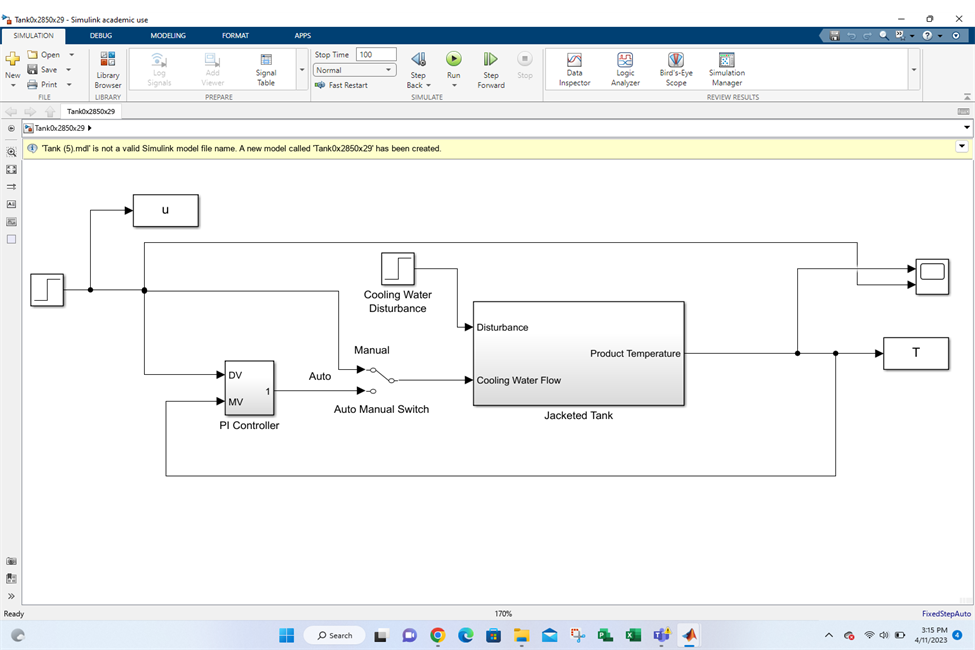Switch to the Modeling tab

coord(168,35)
